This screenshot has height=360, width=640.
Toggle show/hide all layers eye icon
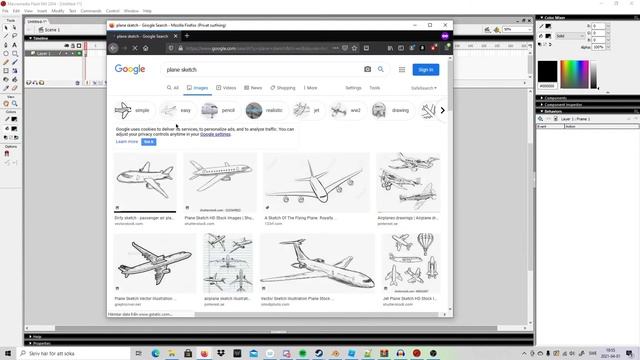[67, 45]
